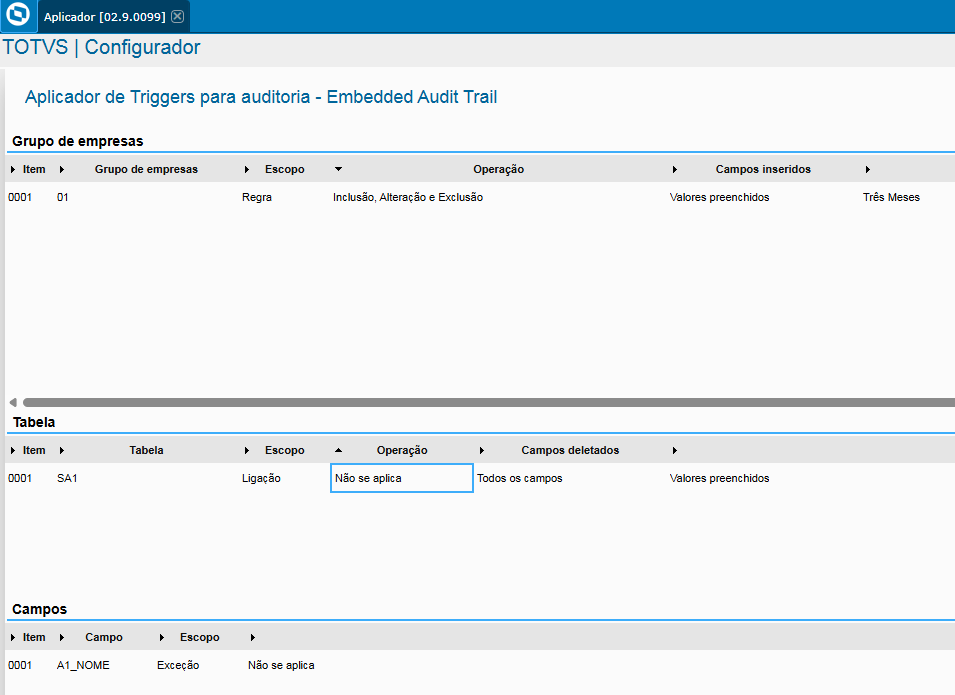
Task: Select Valores preenchidos in Grupo de empresas row
Action: [x=719, y=197]
